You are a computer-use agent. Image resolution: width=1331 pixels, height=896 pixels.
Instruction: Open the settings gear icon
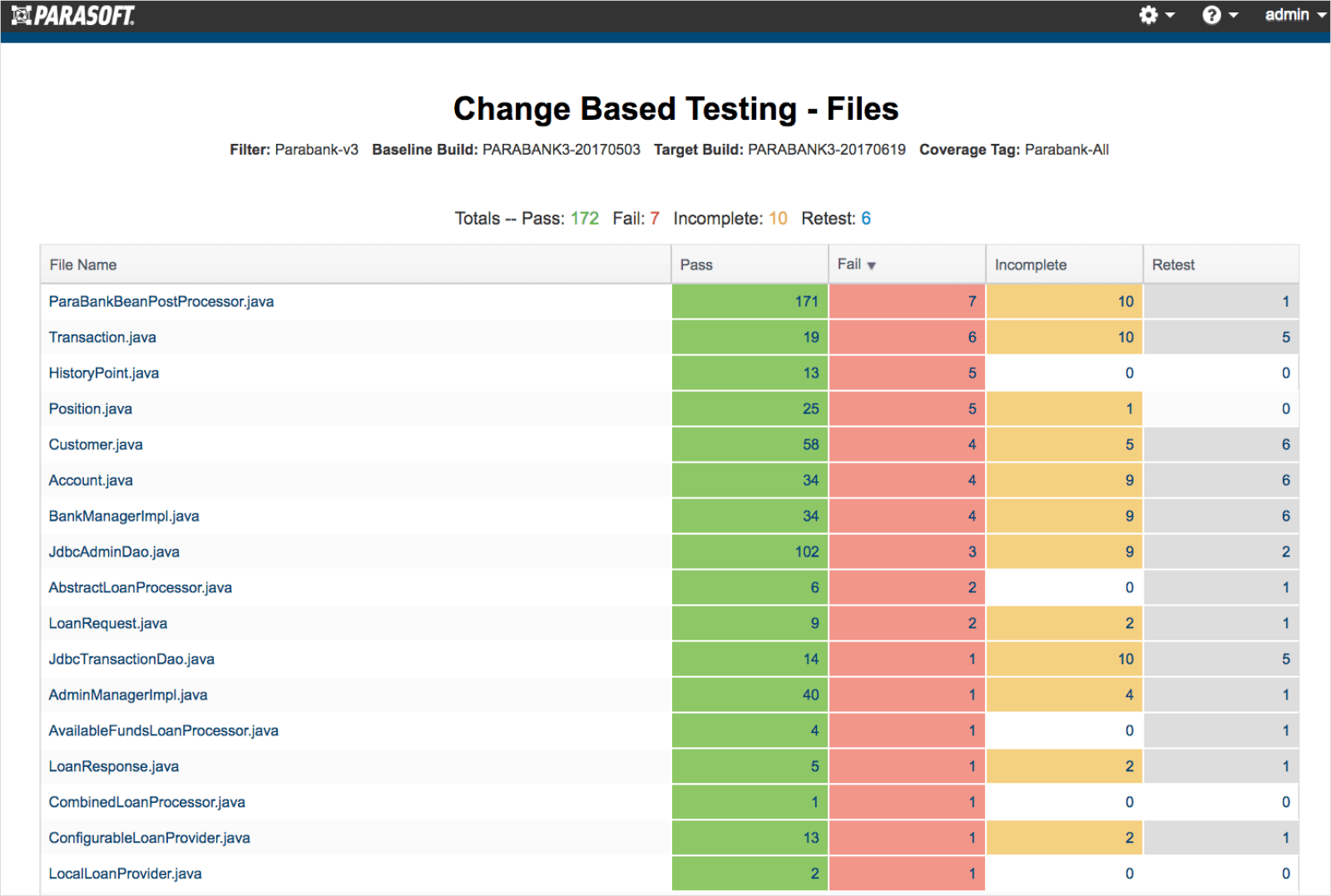pos(1146,14)
